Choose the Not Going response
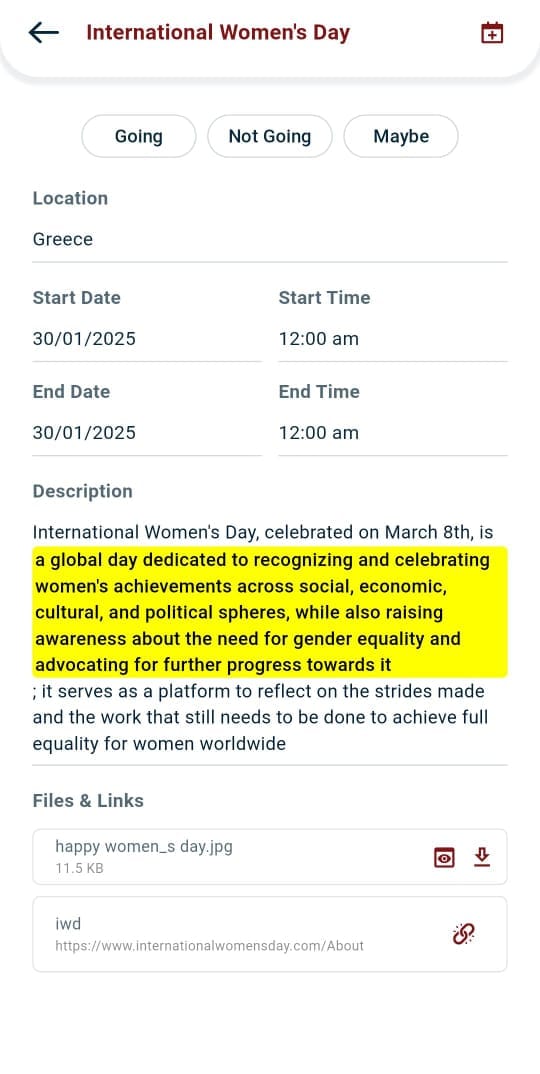 pyautogui.click(x=270, y=136)
